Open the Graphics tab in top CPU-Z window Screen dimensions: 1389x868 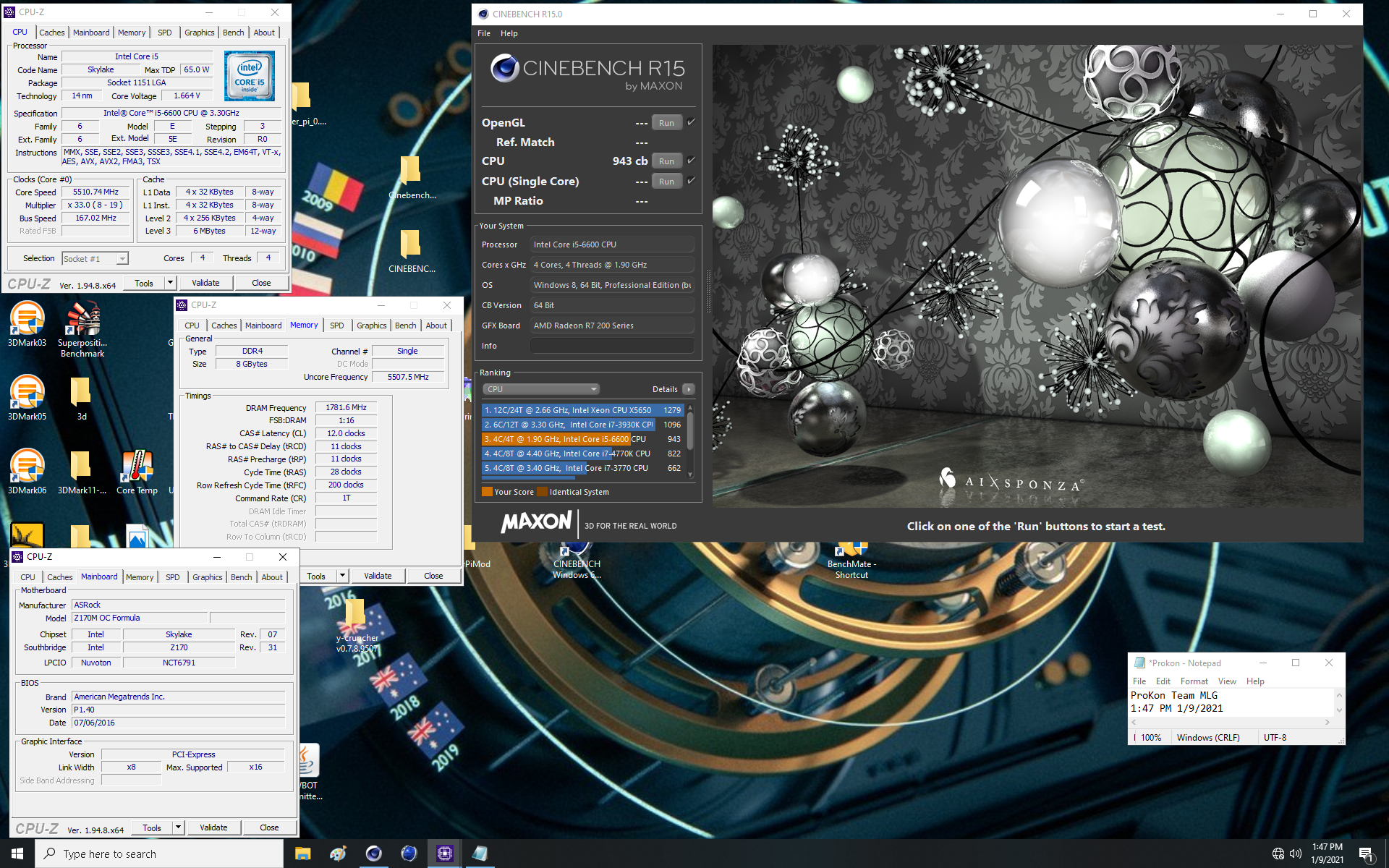(200, 33)
